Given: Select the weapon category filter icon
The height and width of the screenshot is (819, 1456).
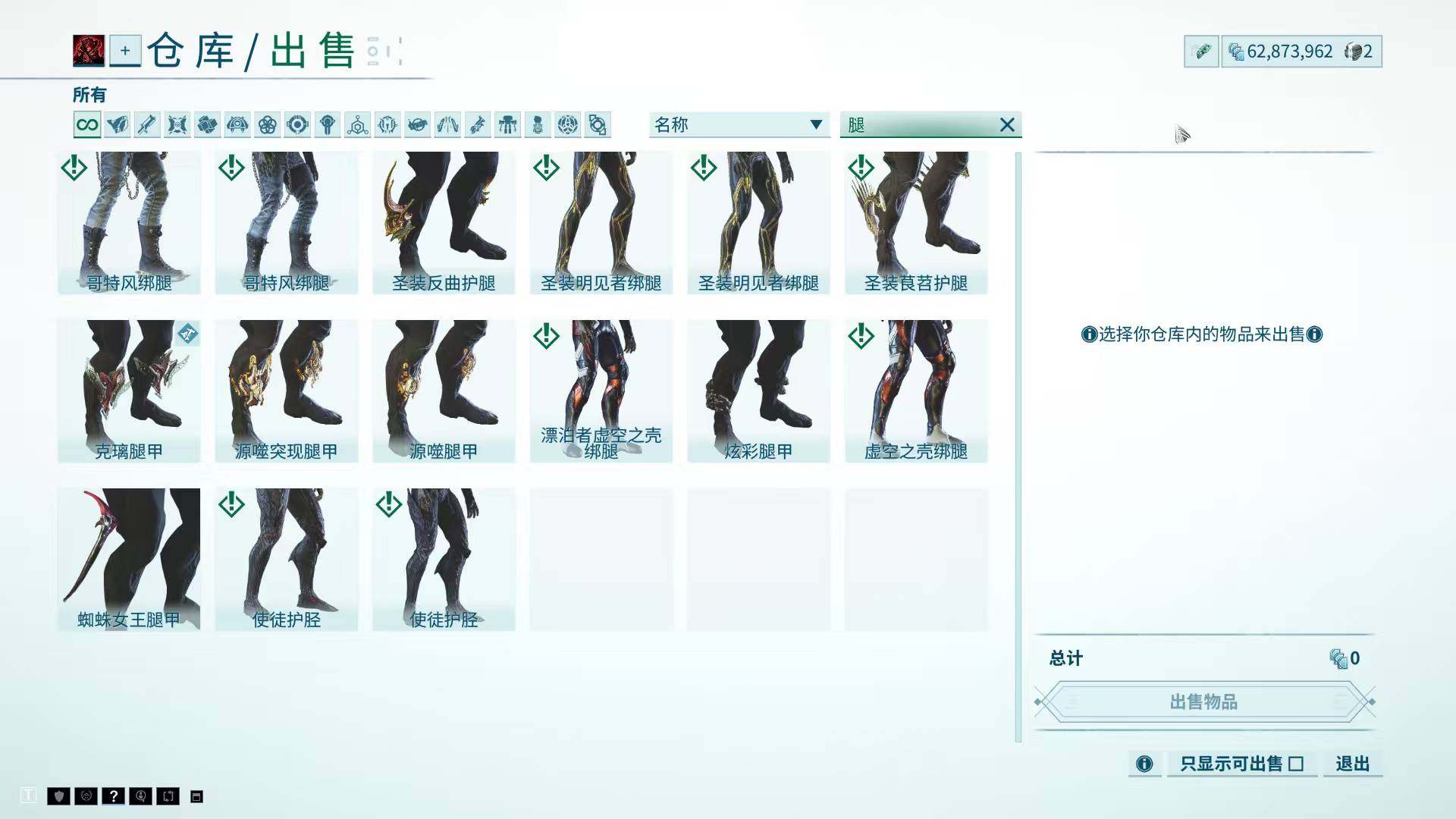Looking at the screenshot, I should (146, 124).
